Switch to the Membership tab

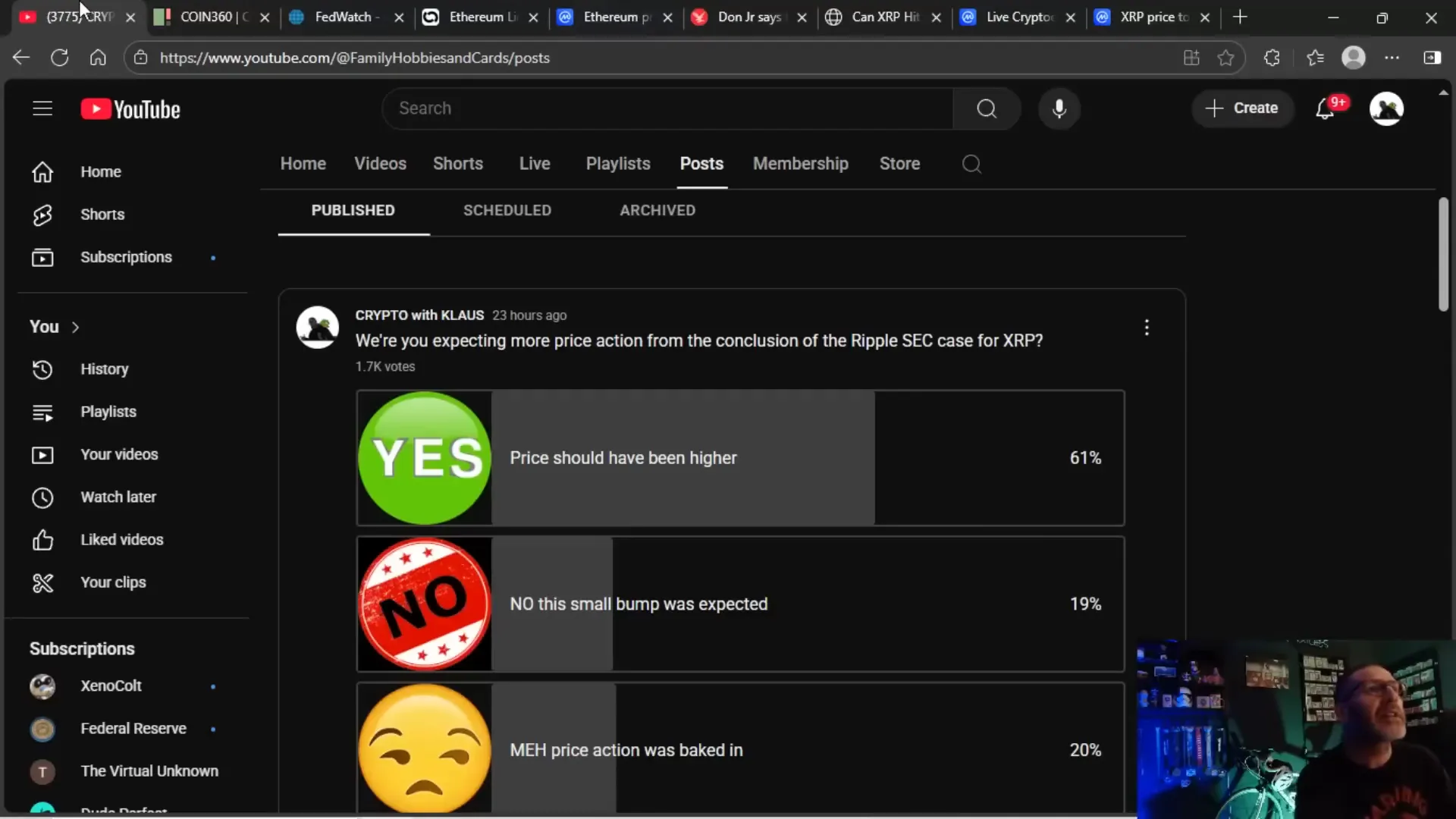pos(801,164)
